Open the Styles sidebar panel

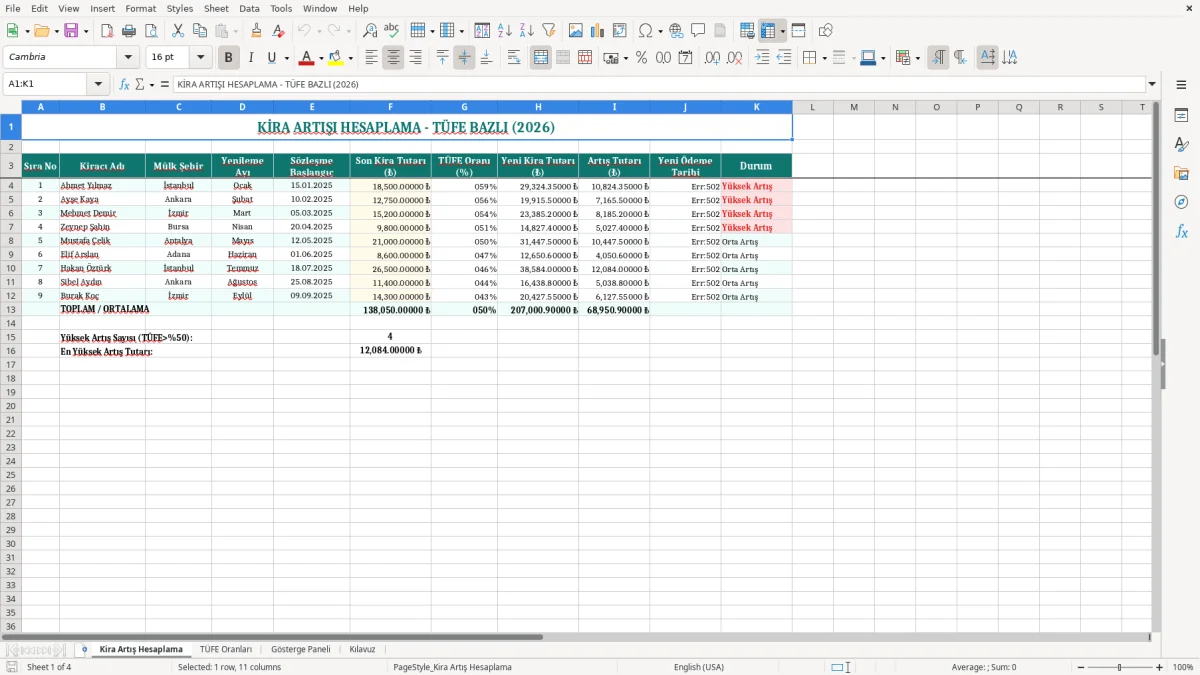click(x=1181, y=144)
